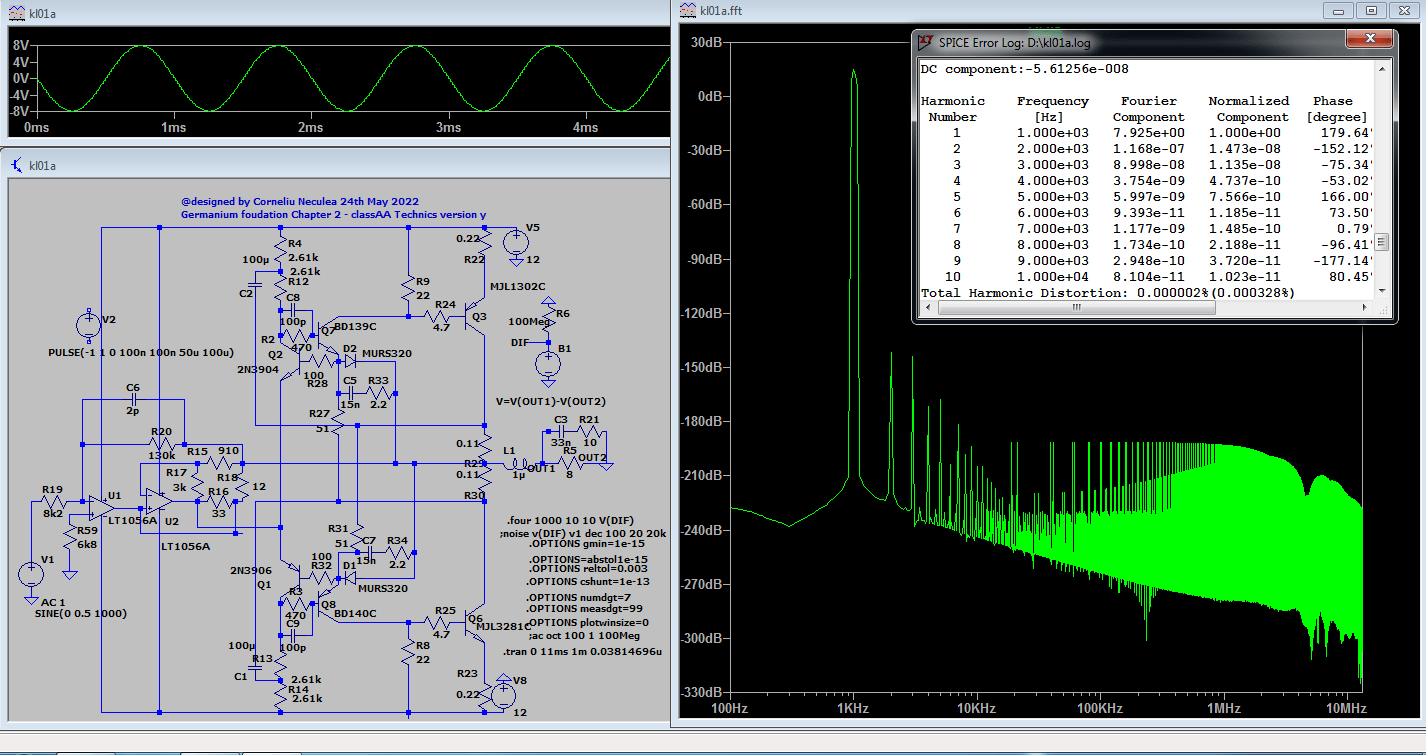Click the Fourier component value 7.925e+00
Viewport: 1426px width, 755px height.
pyautogui.click(x=1148, y=133)
